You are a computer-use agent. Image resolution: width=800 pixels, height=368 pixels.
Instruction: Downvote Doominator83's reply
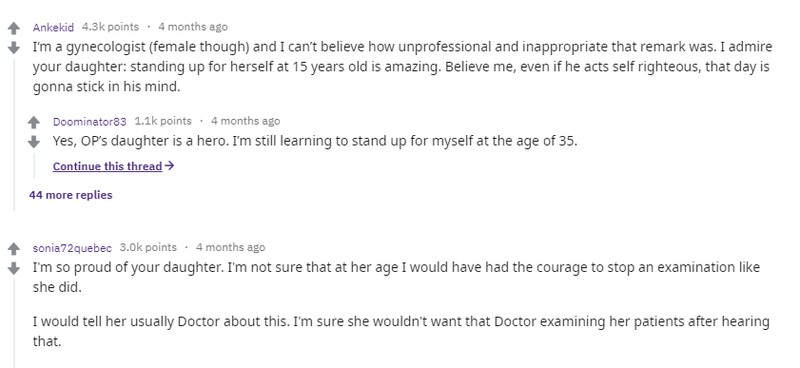point(34,141)
